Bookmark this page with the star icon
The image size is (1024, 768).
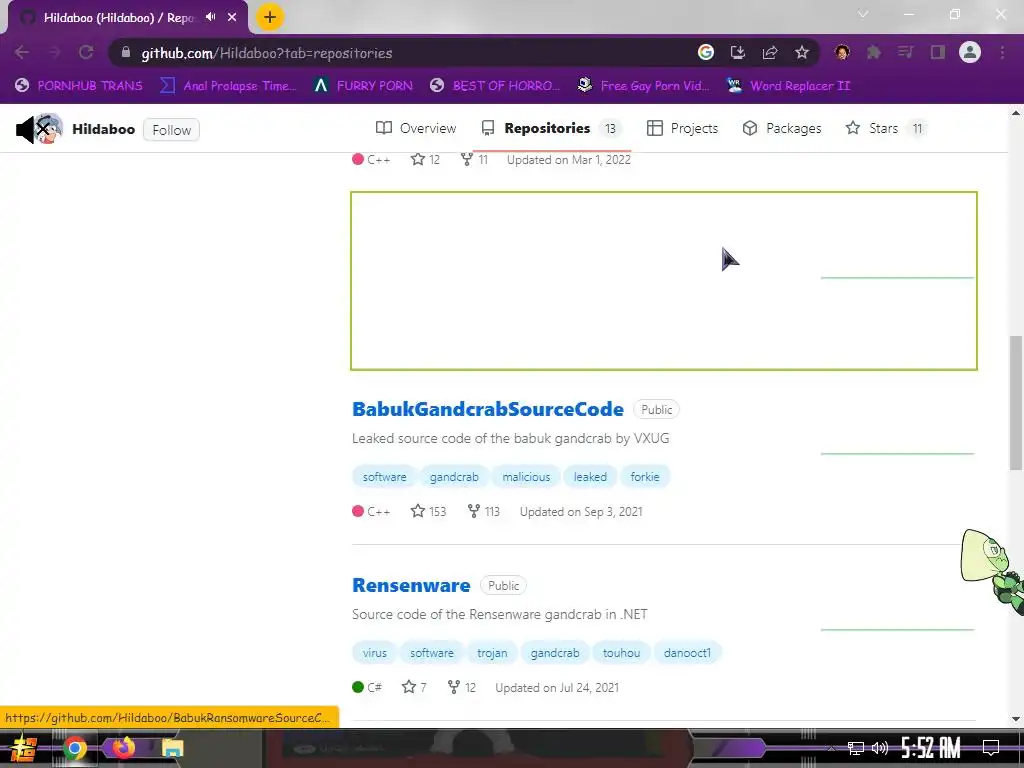[x=802, y=52]
